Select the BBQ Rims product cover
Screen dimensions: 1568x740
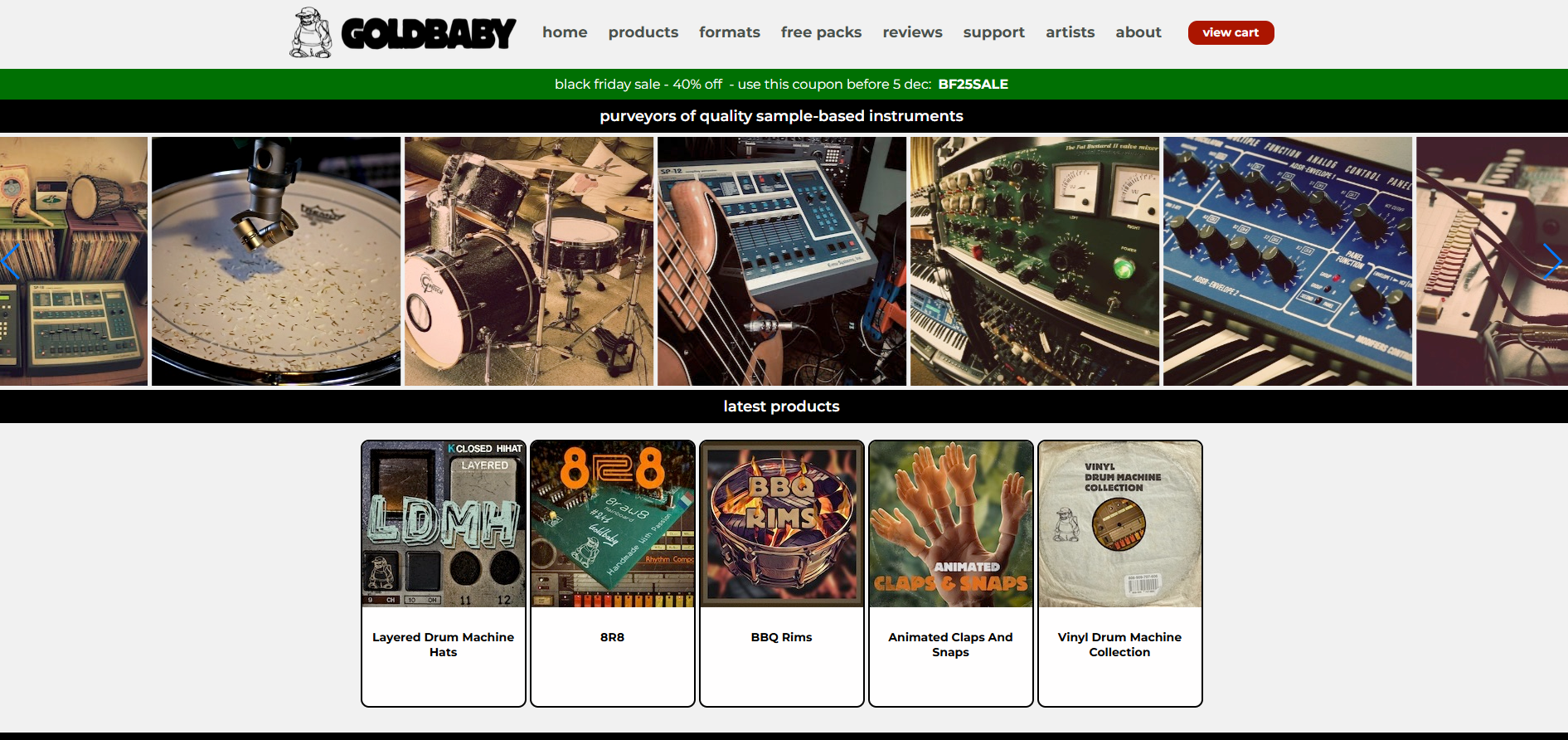coord(782,524)
